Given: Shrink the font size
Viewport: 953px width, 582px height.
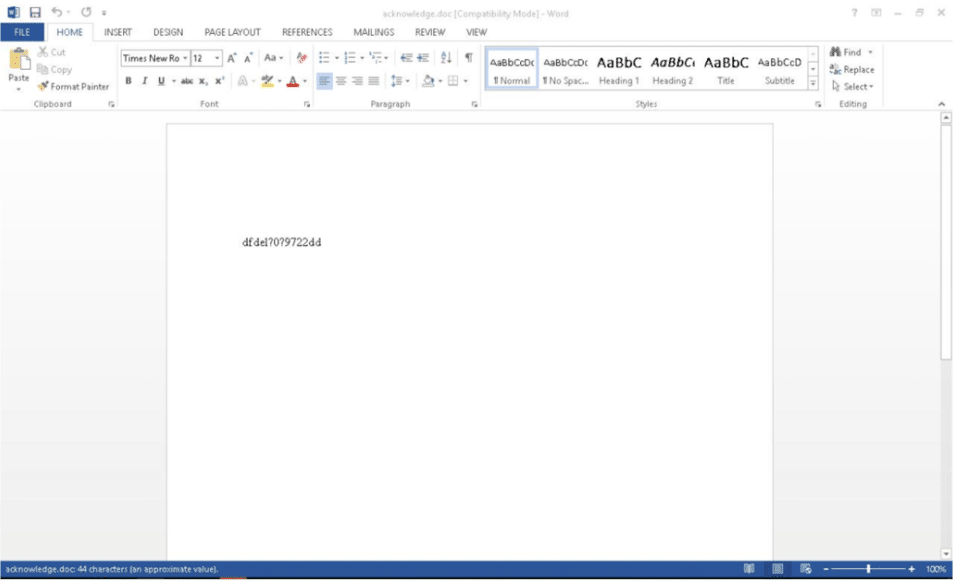Looking at the screenshot, I should [x=248, y=58].
